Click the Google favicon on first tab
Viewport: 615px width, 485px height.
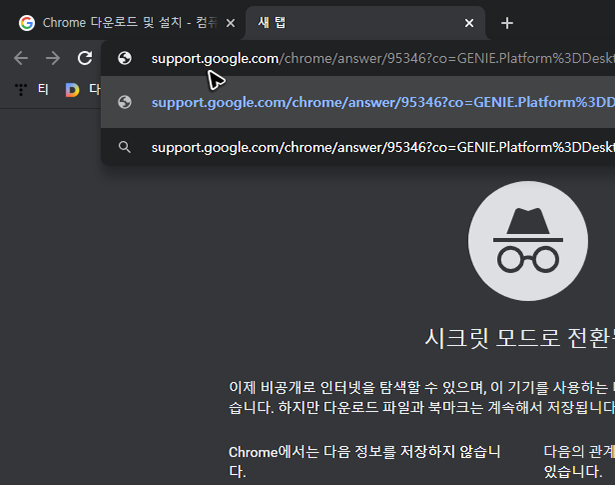(27, 23)
